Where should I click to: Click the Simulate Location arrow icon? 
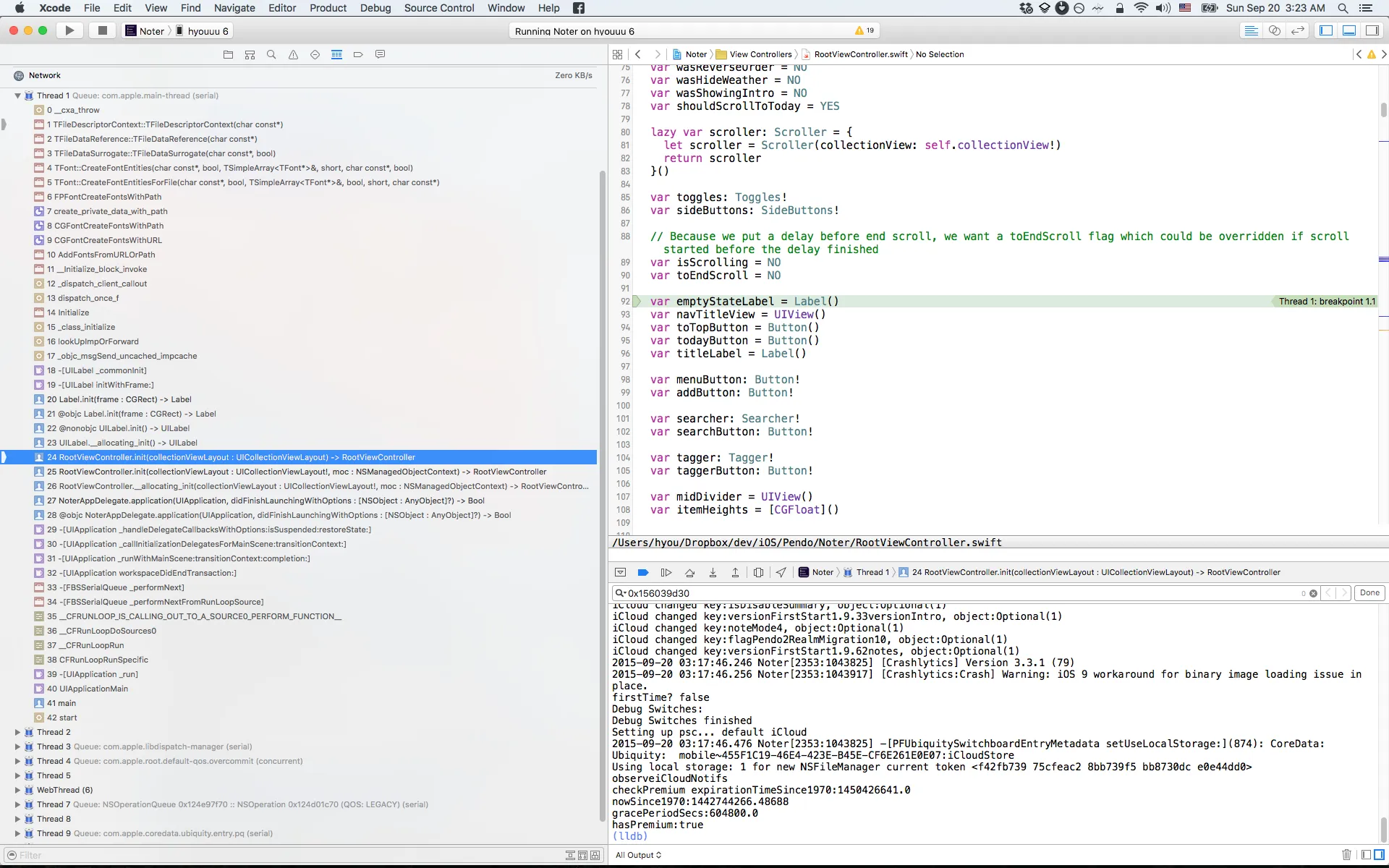pos(781,572)
